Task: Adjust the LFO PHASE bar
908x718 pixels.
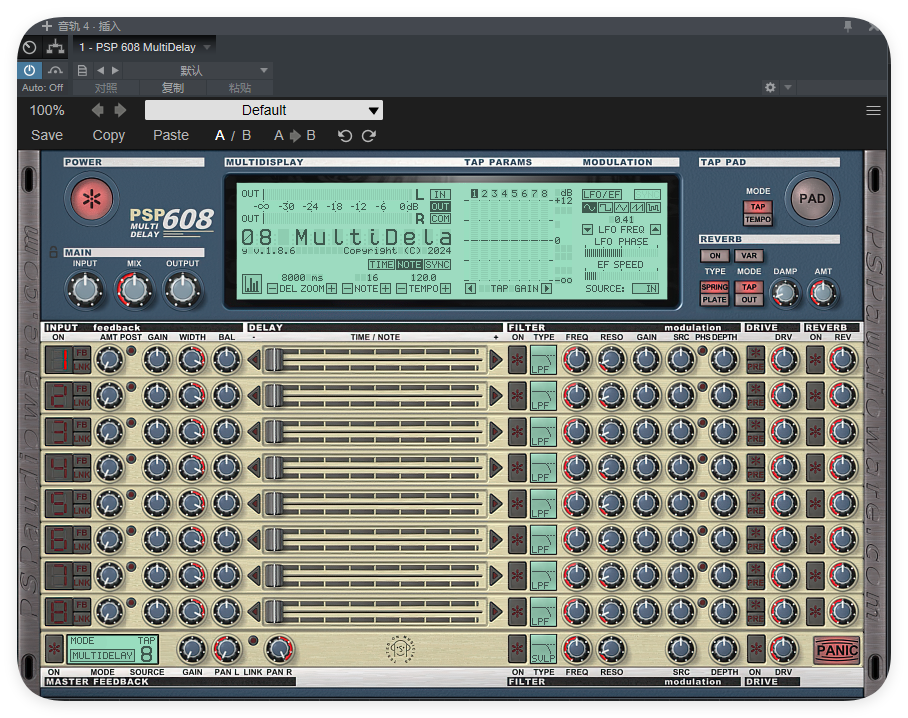Action: 621,253
